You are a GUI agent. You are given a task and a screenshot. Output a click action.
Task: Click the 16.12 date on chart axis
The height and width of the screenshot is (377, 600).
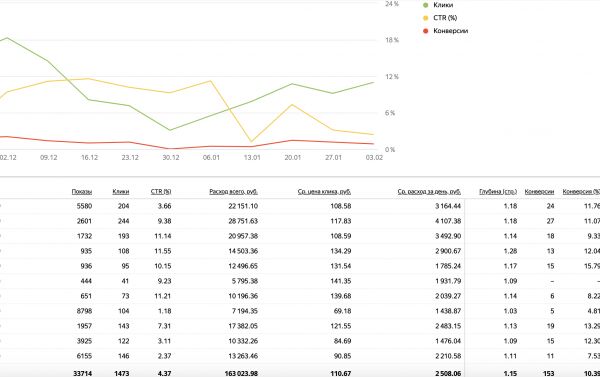(89, 158)
